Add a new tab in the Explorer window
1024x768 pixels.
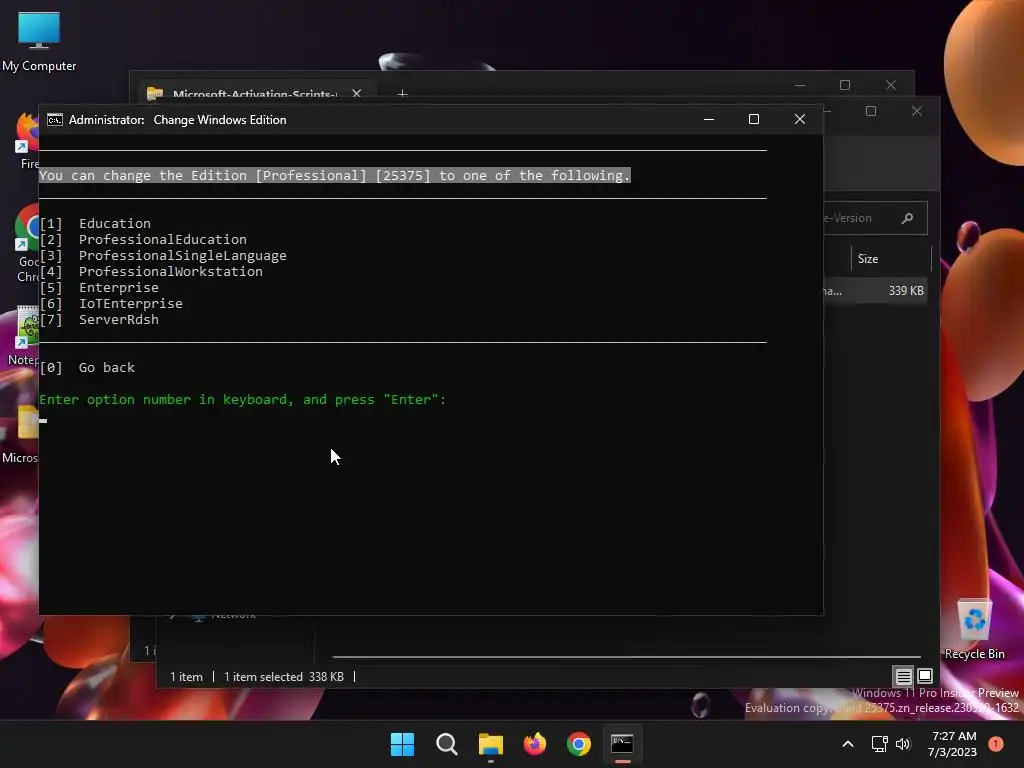[x=402, y=95]
